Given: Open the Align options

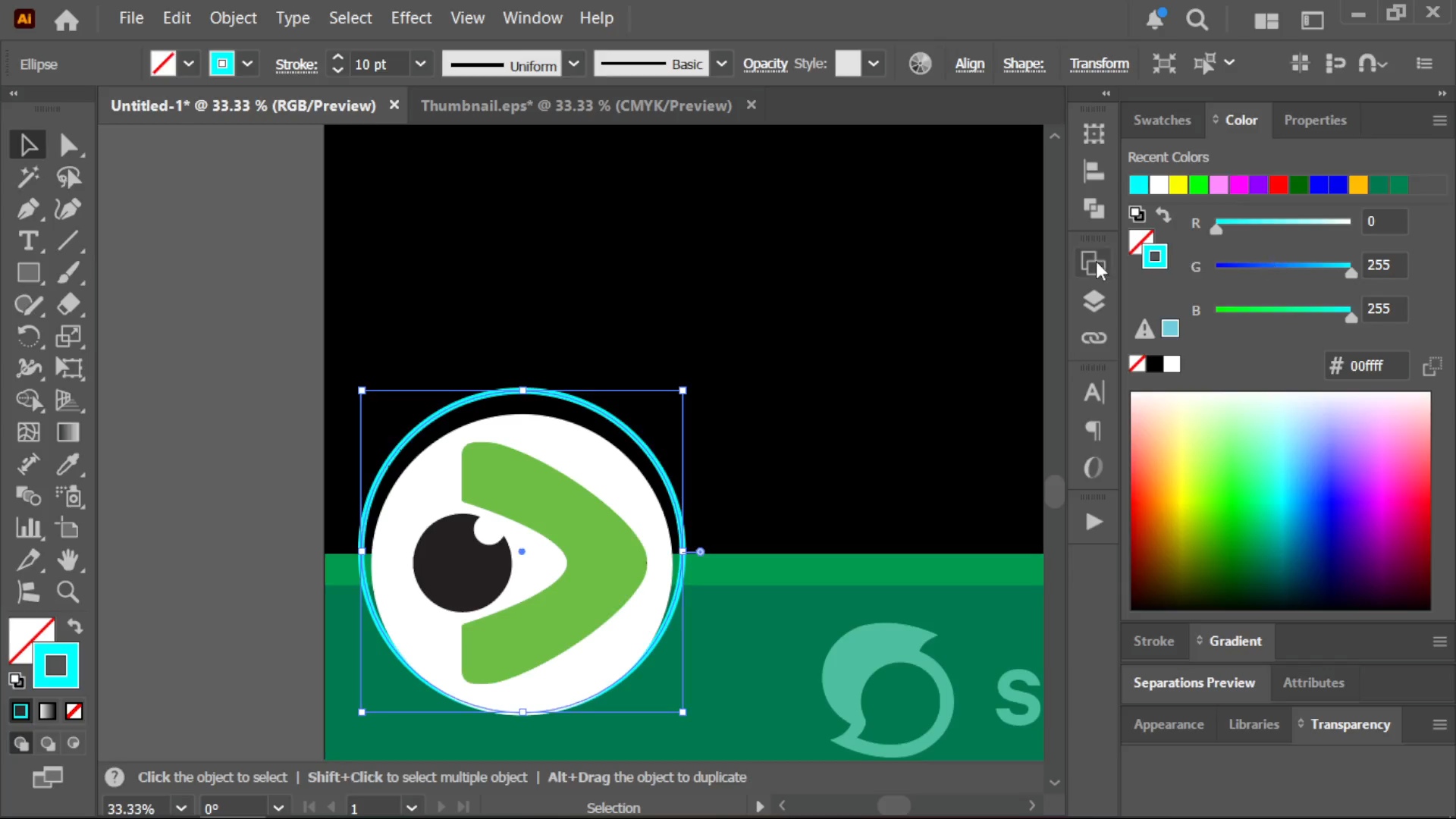Looking at the screenshot, I should (969, 64).
